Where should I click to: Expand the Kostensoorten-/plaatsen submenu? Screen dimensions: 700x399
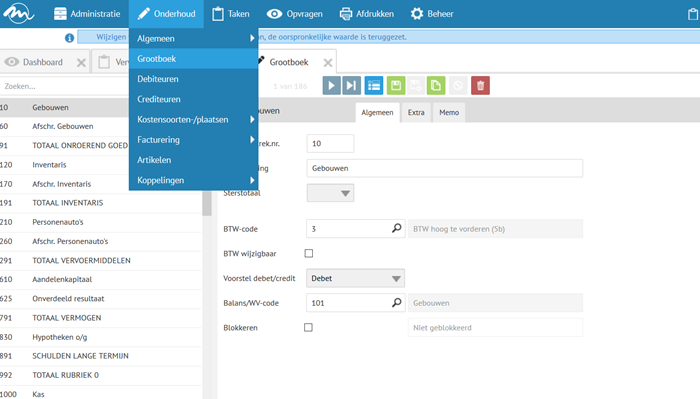pyautogui.click(x=193, y=120)
